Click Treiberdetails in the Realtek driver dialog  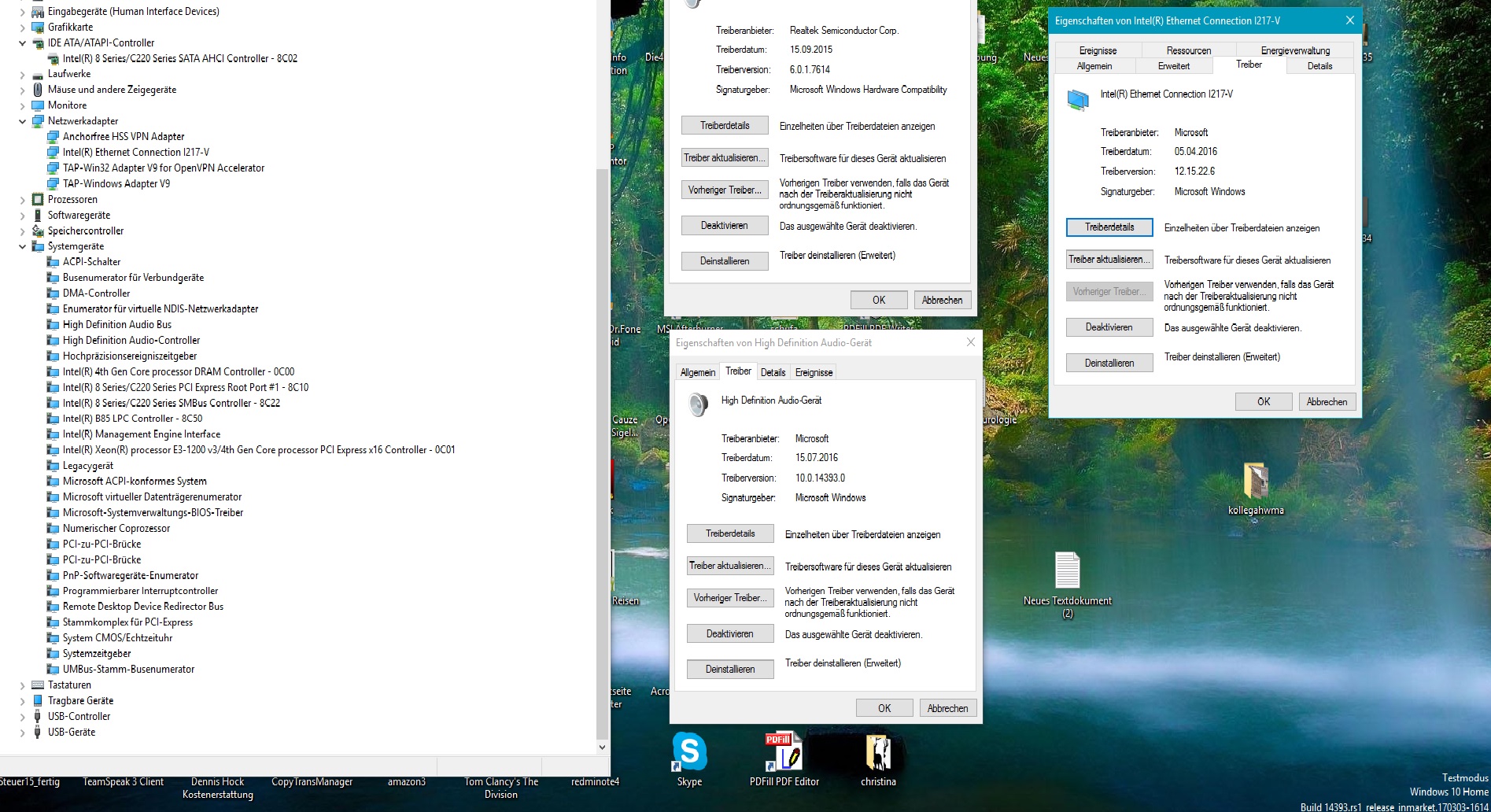click(725, 126)
